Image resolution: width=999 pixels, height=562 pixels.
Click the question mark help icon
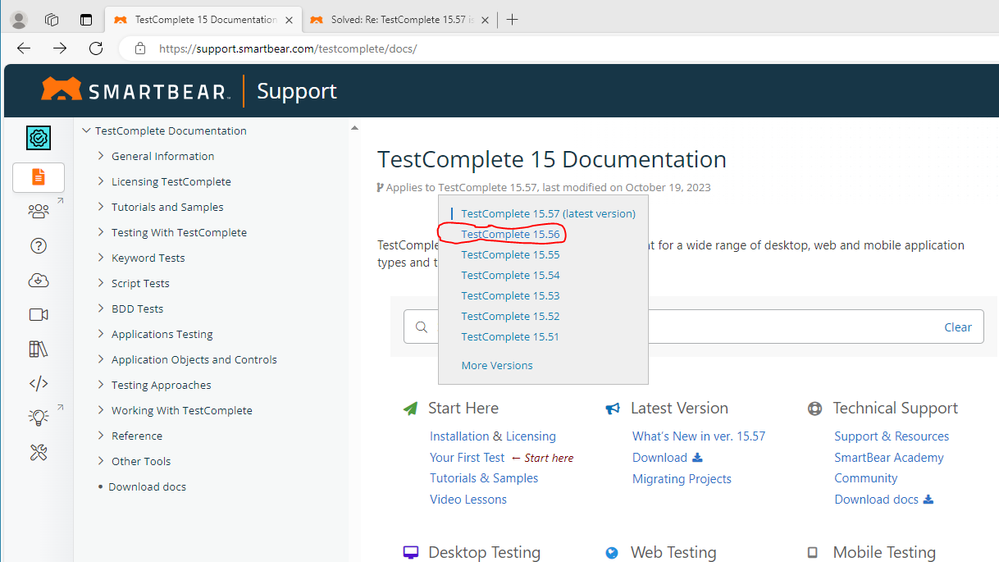coord(38,246)
